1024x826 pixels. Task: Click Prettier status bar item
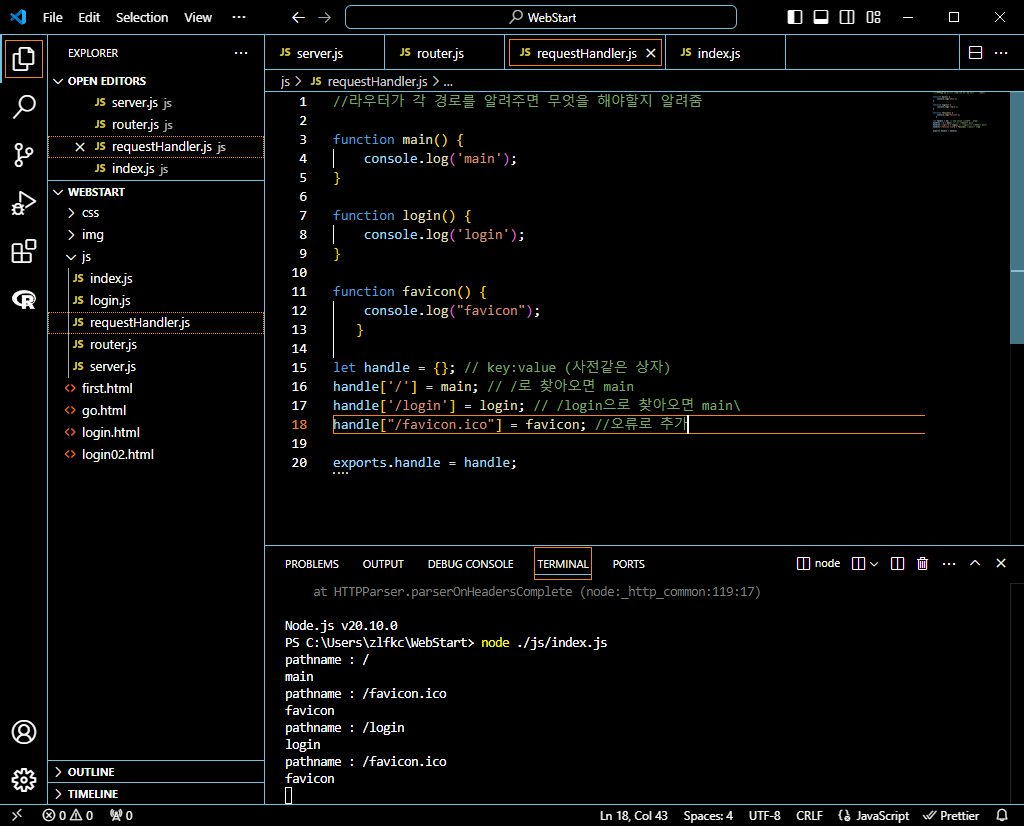[951, 815]
